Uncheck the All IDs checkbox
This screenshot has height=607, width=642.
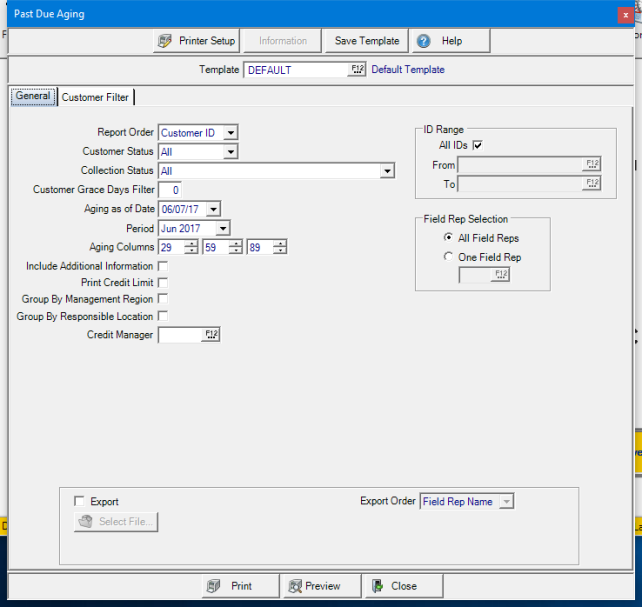(x=477, y=146)
